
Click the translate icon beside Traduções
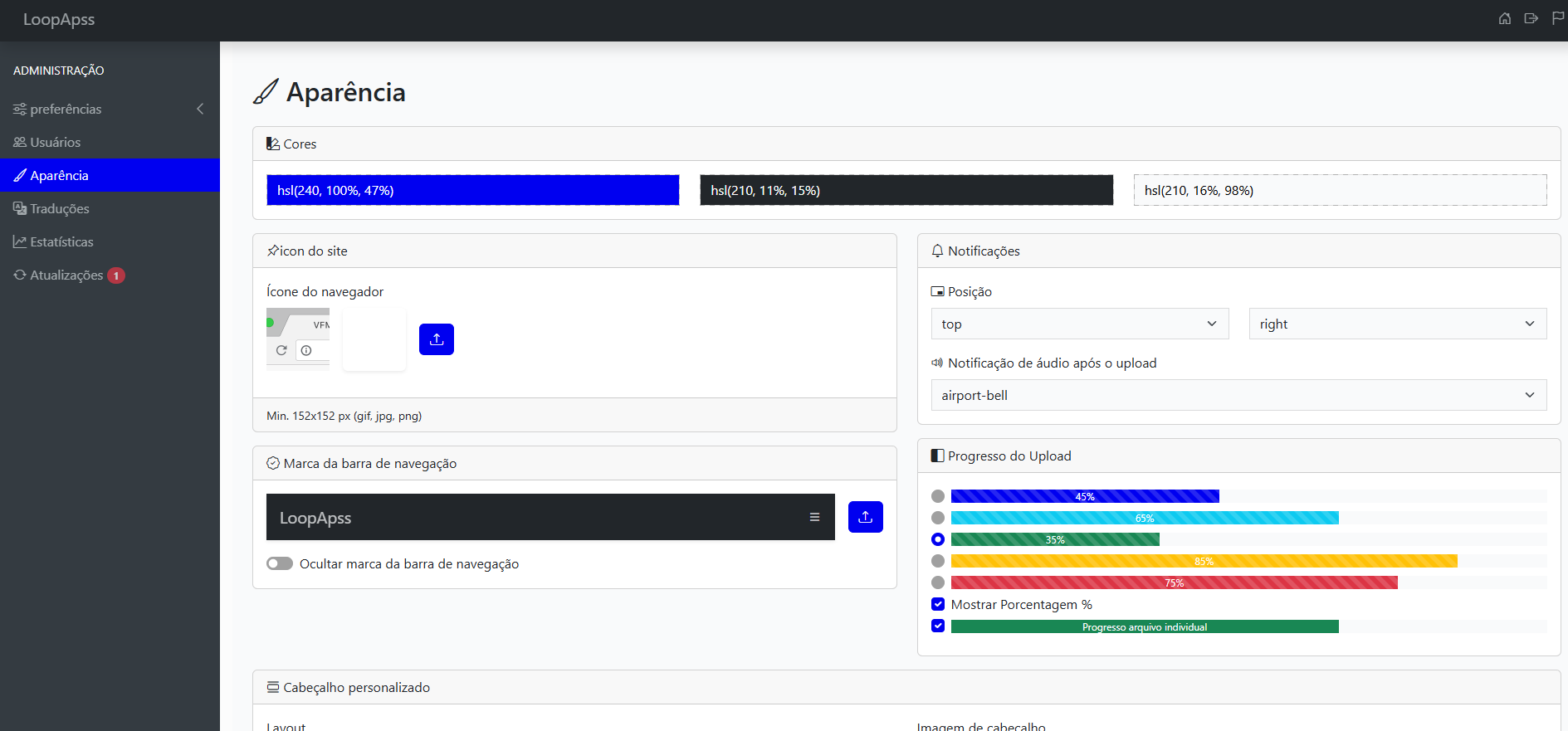[20, 208]
